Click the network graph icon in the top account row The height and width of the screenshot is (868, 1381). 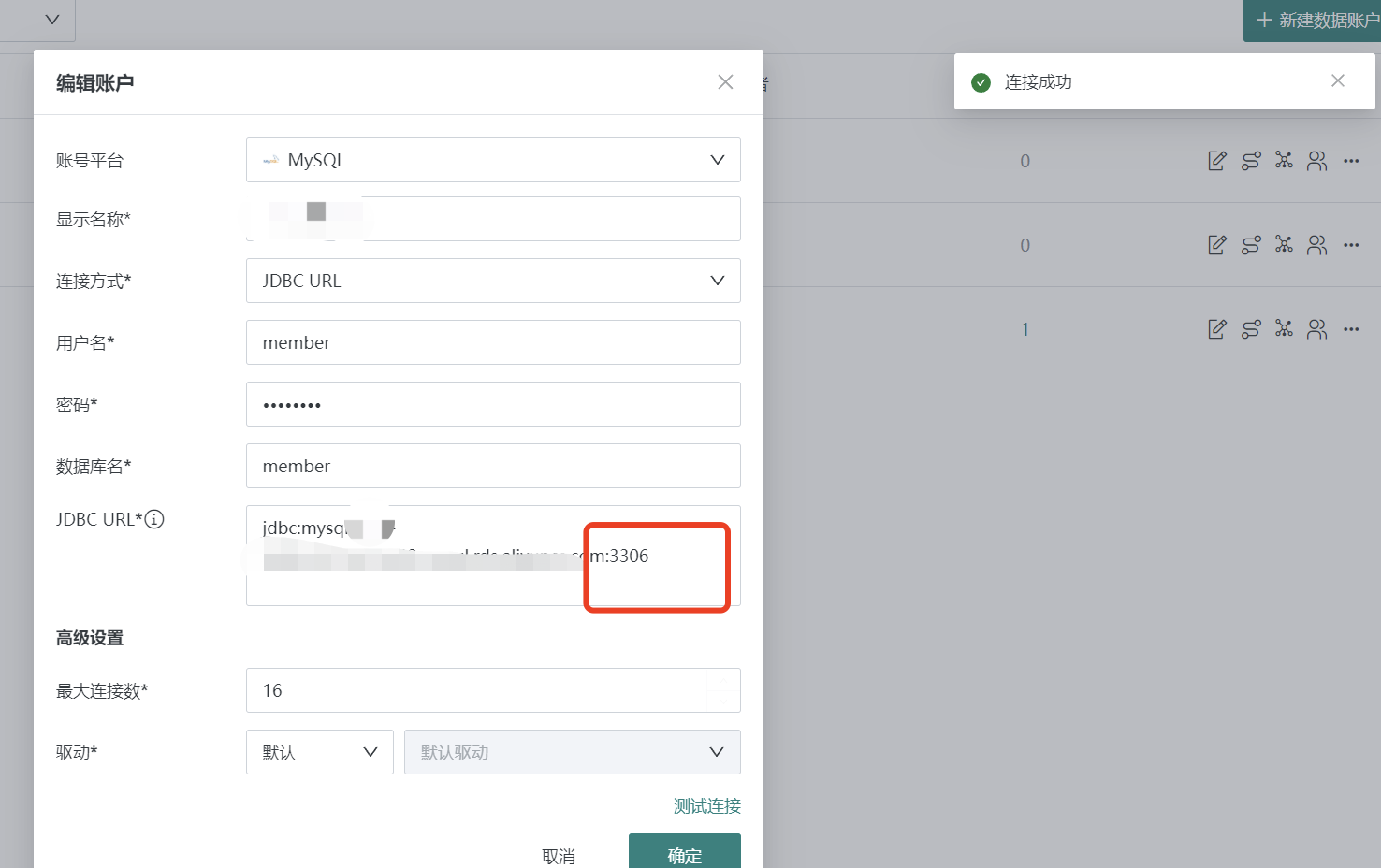coord(1284,161)
